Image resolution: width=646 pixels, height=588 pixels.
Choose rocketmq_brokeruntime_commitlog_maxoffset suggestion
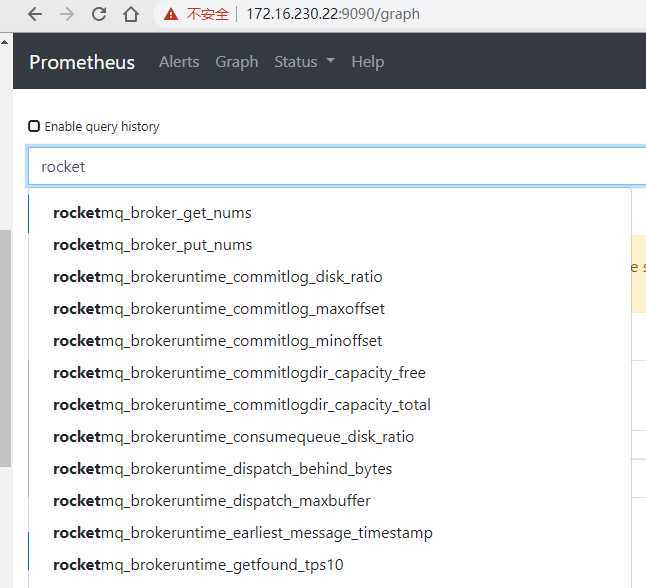(x=330, y=309)
